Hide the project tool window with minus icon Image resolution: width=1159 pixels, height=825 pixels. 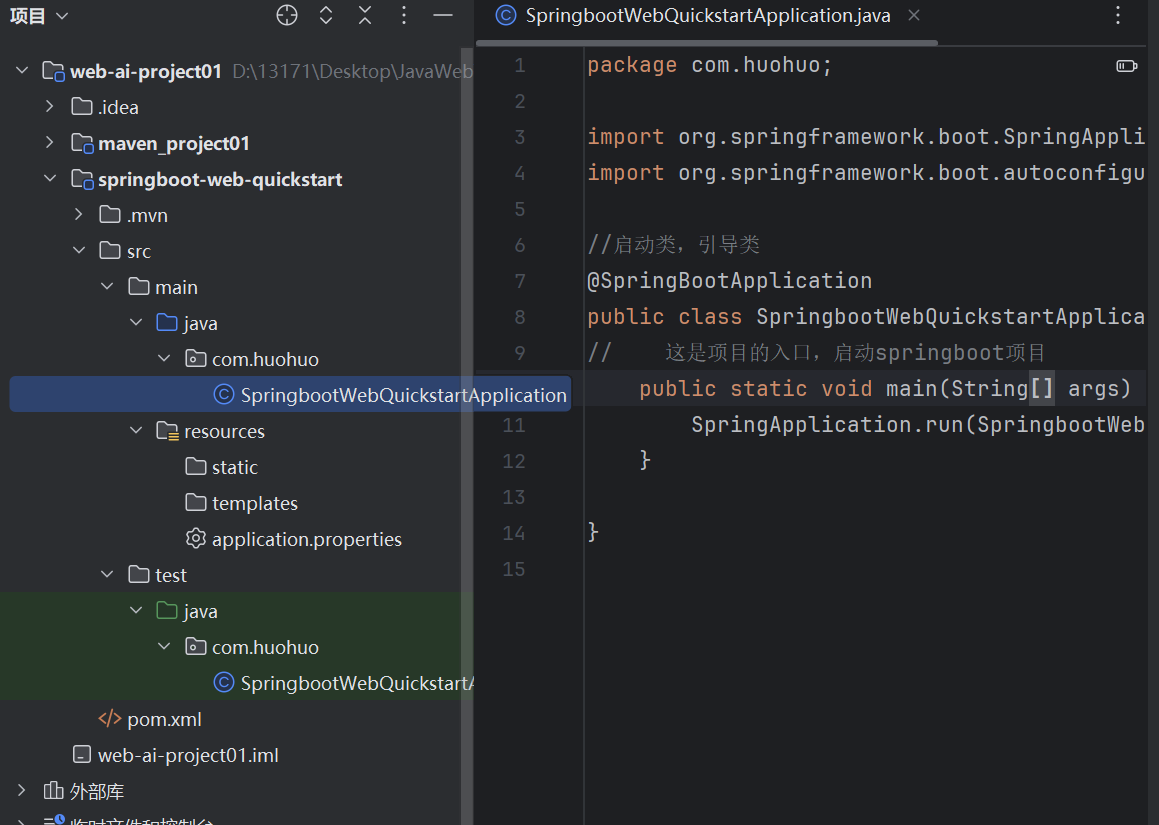[x=443, y=15]
